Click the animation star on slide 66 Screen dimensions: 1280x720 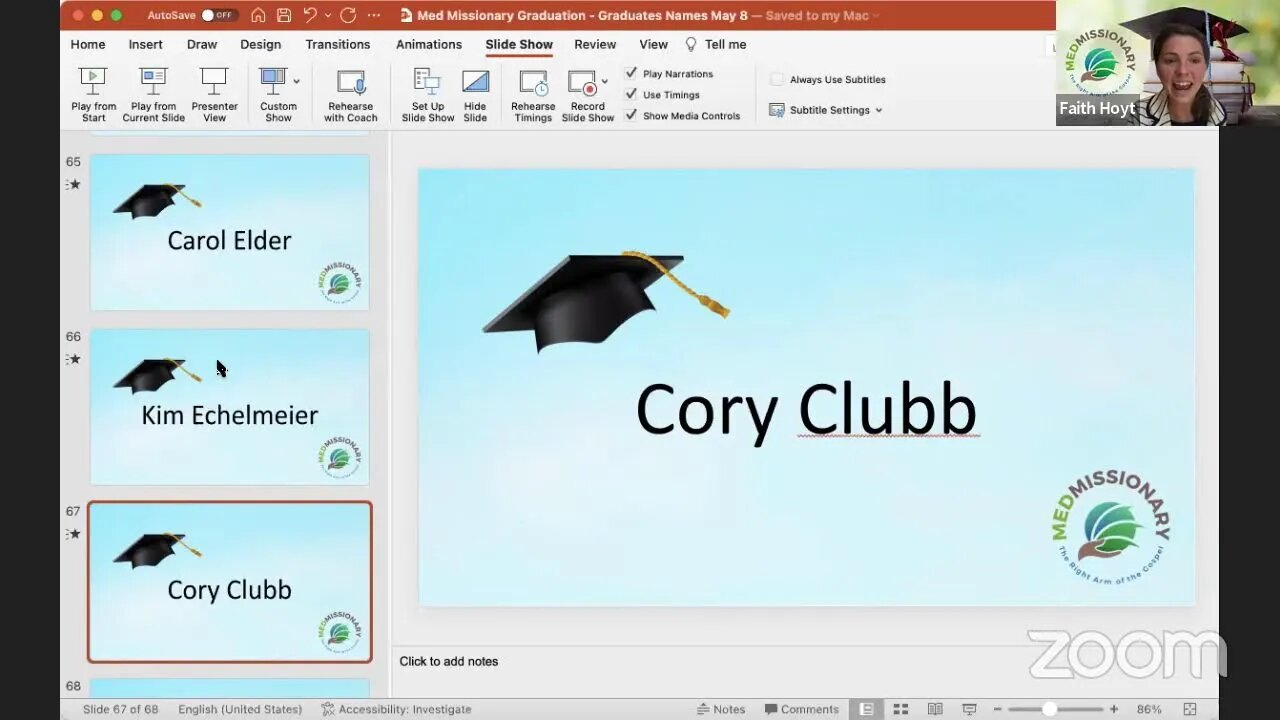click(x=73, y=359)
